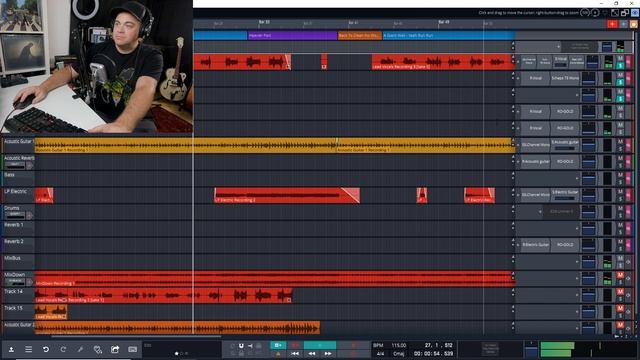Open the wrench settings icon
Viewport: 640px width, 360px height.
80,349
